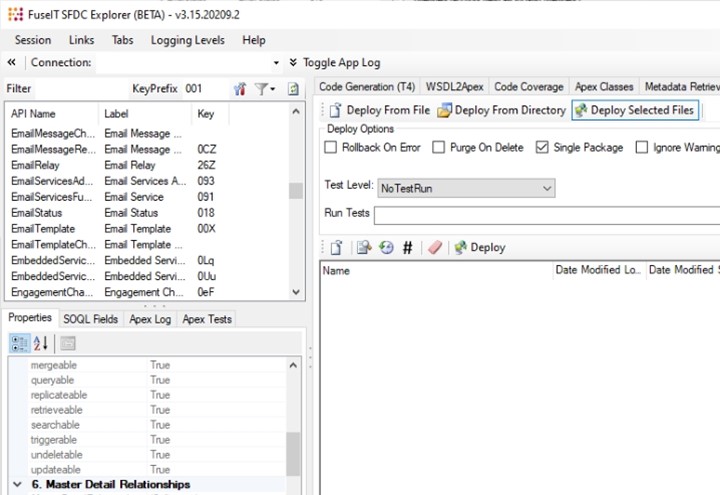The image size is (720, 495).
Task: Click the hash symbol toolbar icon
Action: [x=407, y=248]
